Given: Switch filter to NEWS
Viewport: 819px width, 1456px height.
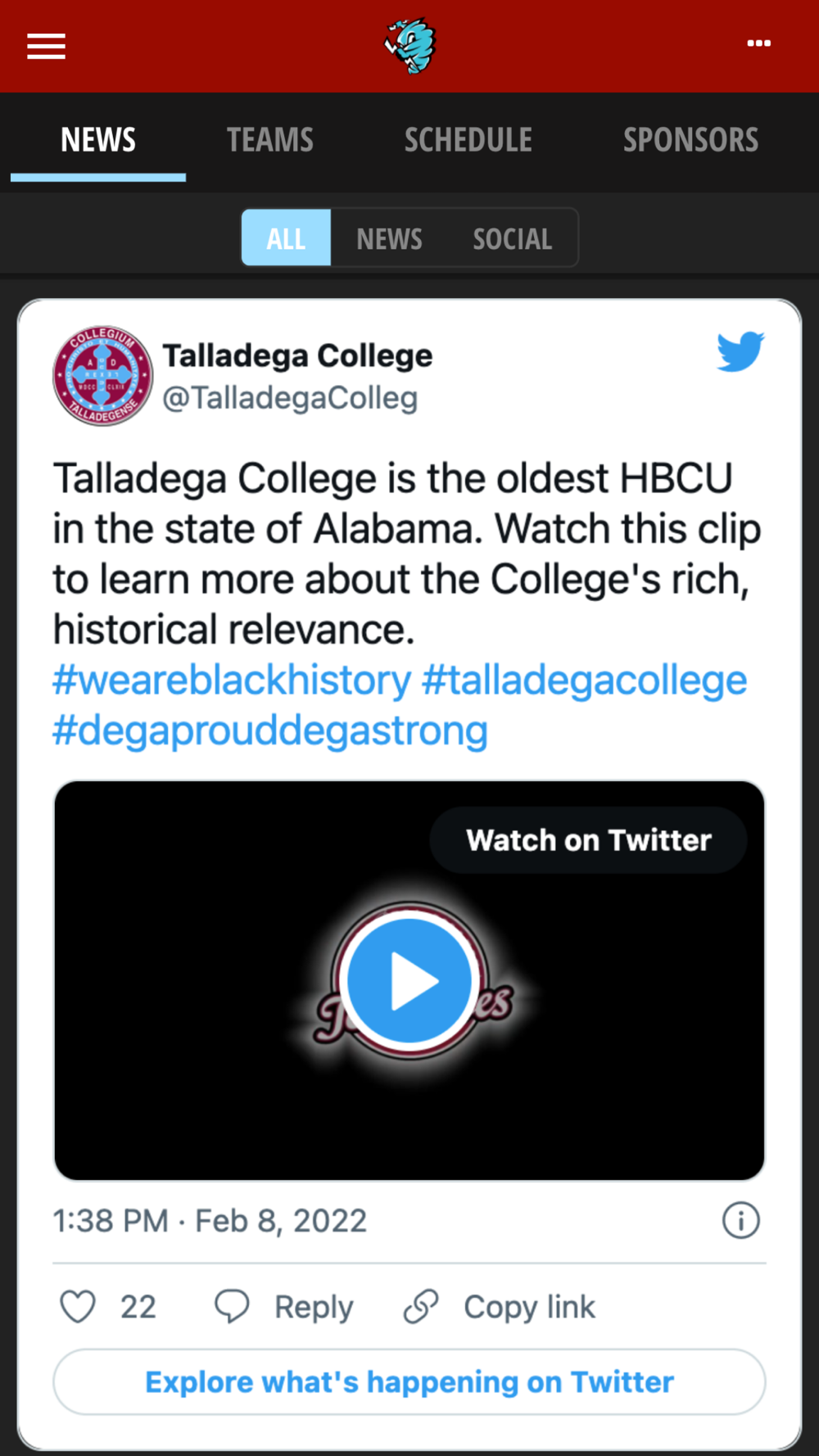Looking at the screenshot, I should tap(389, 238).
